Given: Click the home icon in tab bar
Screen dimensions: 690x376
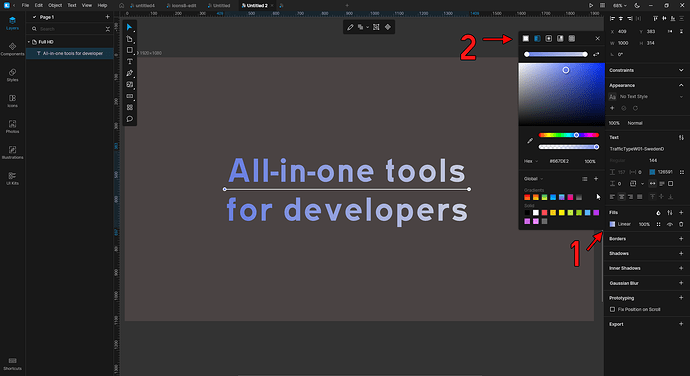Looking at the screenshot, I should 121,5.
